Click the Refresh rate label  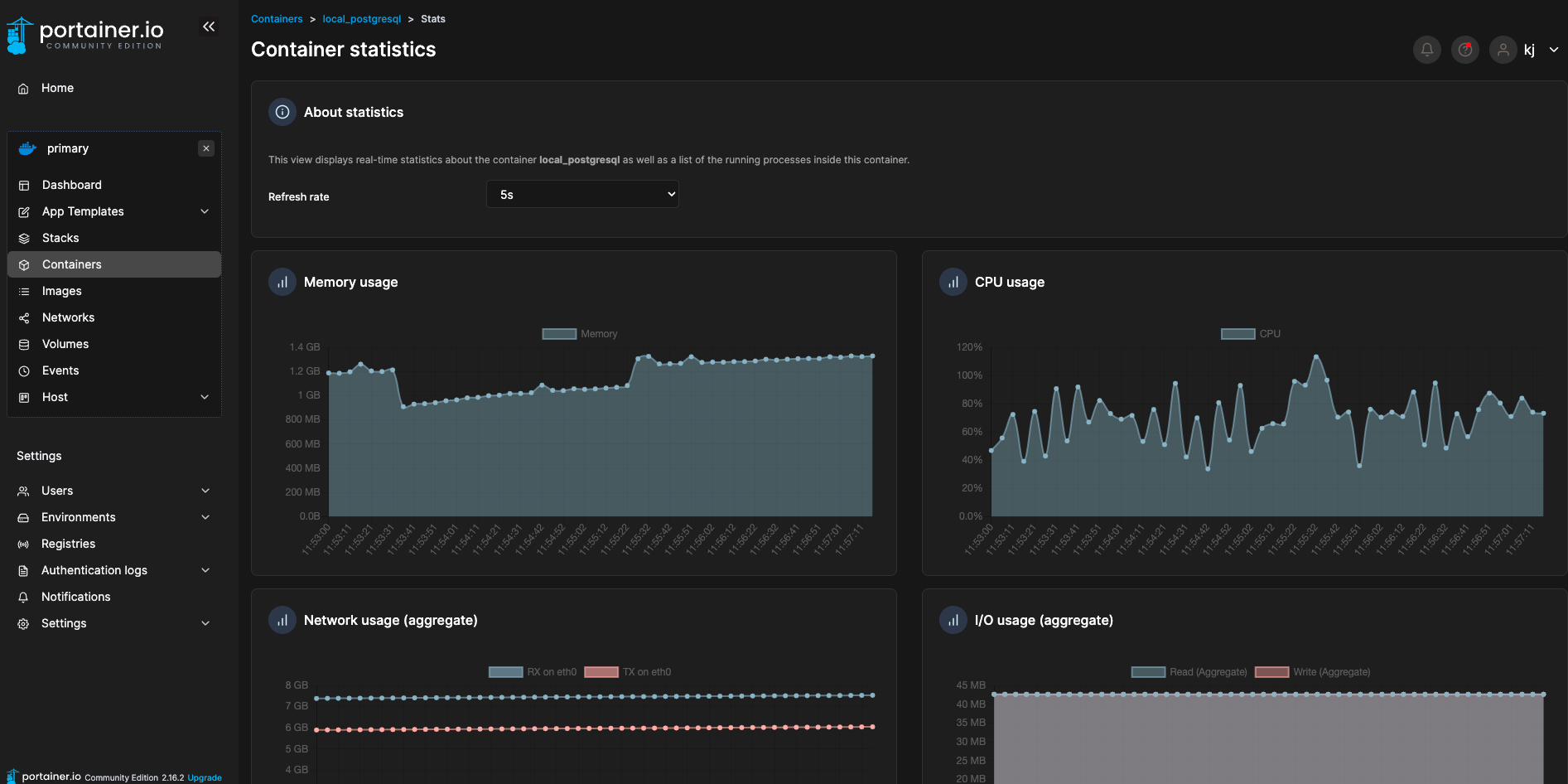click(299, 197)
